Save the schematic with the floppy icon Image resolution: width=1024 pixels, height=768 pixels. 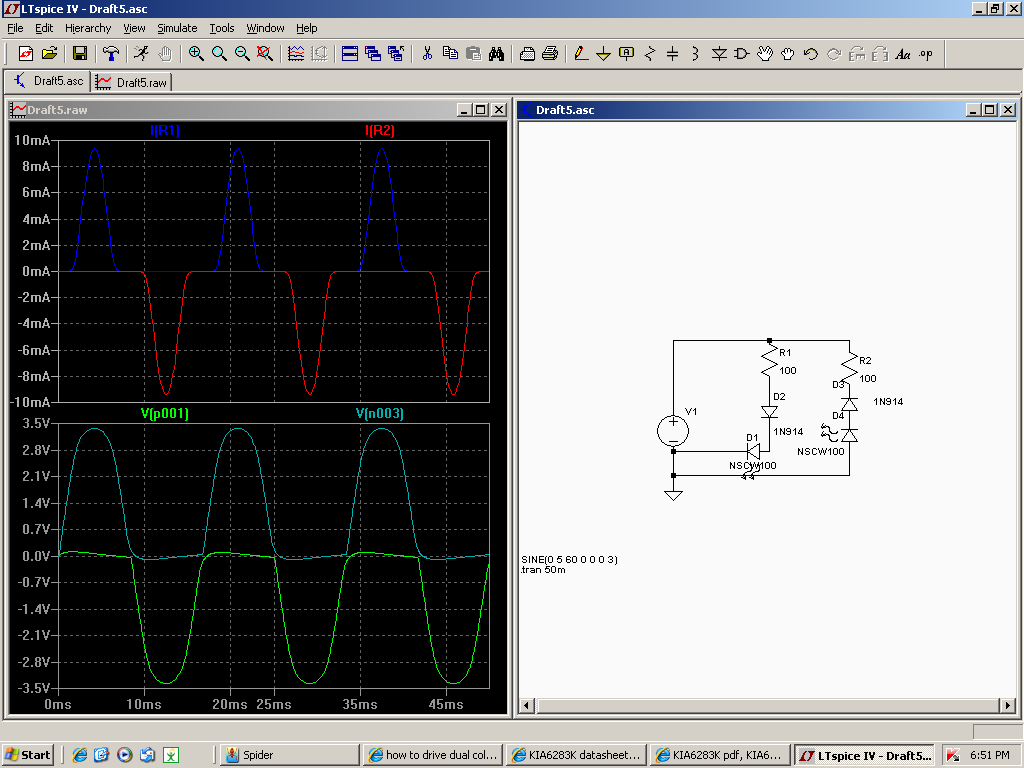(80, 54)
